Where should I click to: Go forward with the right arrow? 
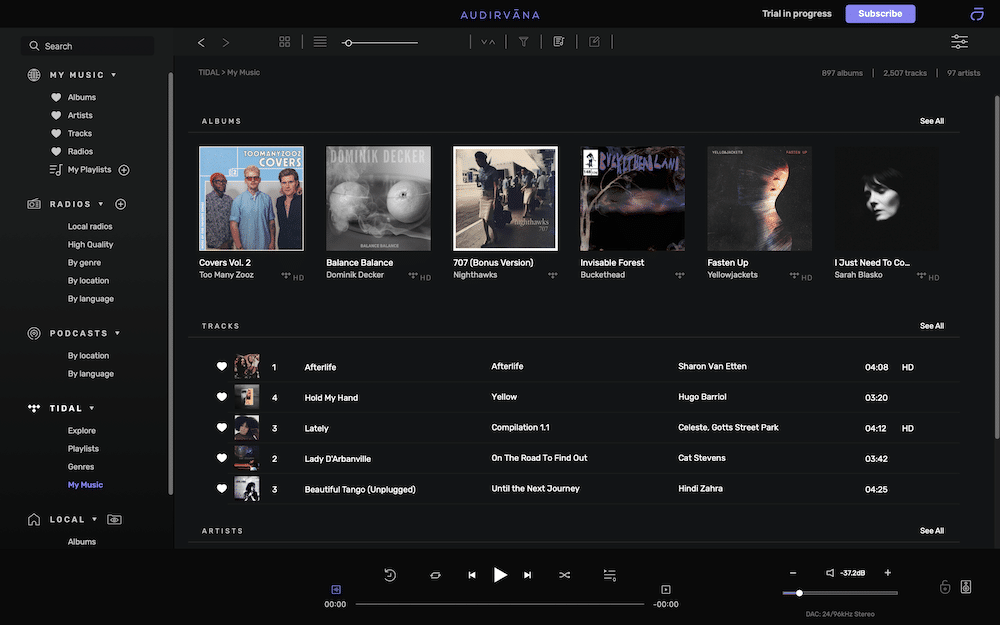click(226, 42)
